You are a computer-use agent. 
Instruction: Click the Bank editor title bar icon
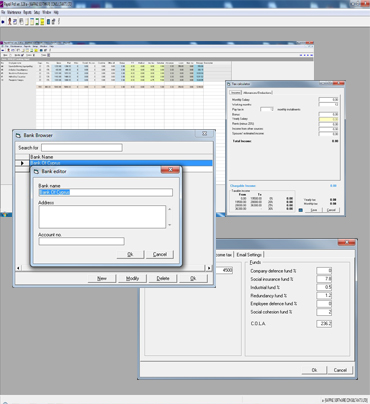tap(36, 171)
